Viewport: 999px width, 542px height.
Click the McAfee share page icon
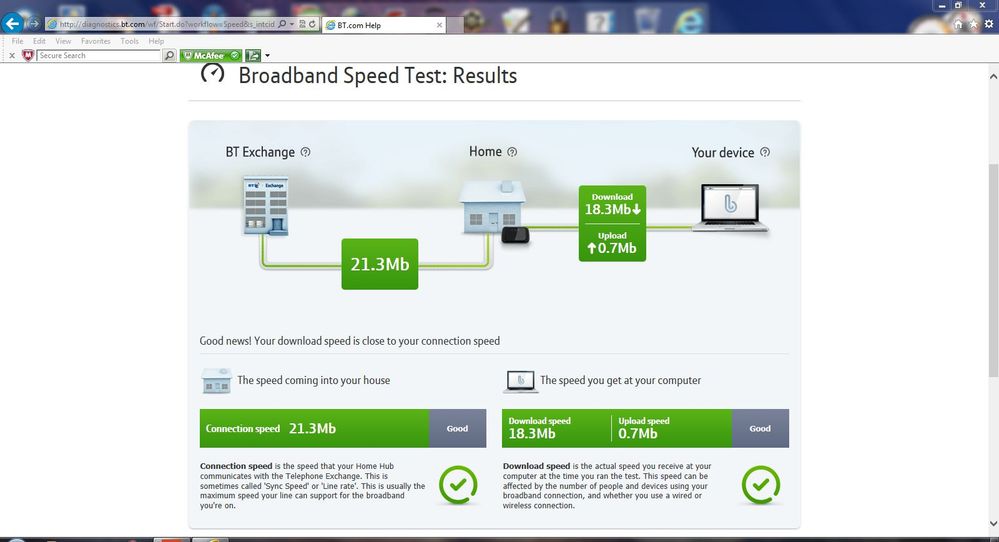(253, 55)
